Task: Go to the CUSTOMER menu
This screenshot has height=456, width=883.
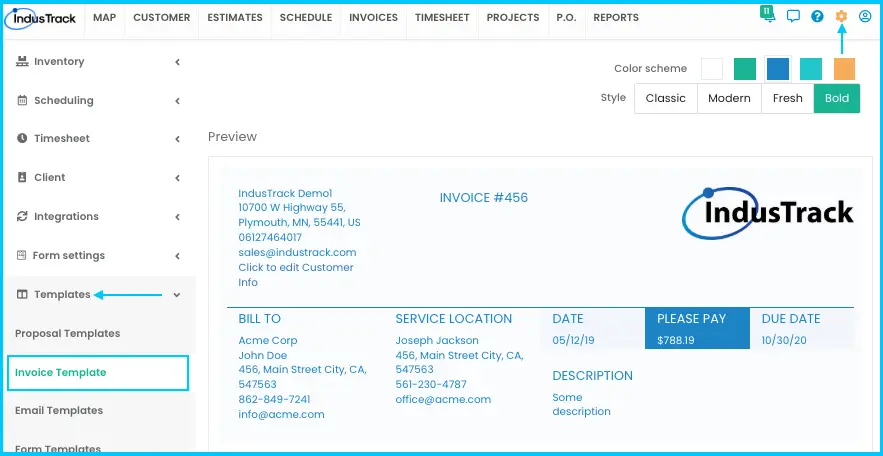Action: tap(162, 18)
